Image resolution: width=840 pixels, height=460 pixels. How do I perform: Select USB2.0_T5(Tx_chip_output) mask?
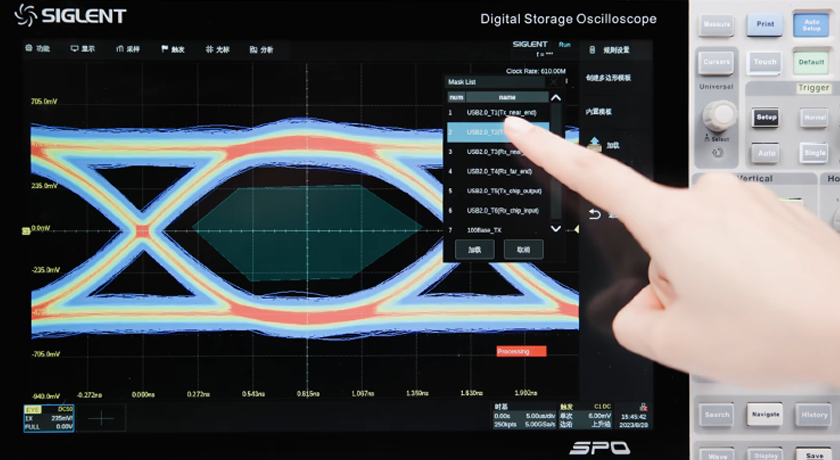(502, 191)
